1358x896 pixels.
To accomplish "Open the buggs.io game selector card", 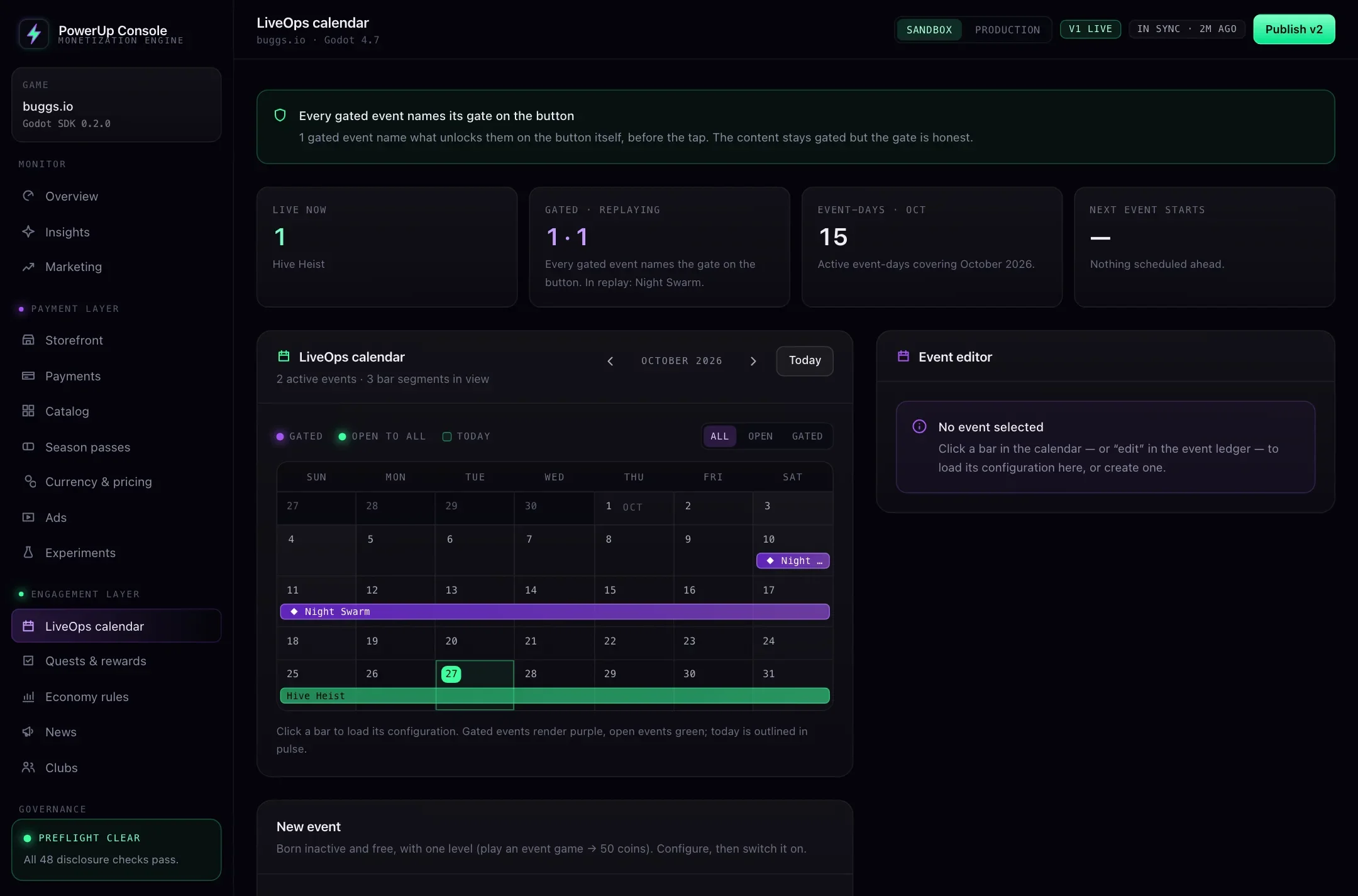I will (116, 104).
